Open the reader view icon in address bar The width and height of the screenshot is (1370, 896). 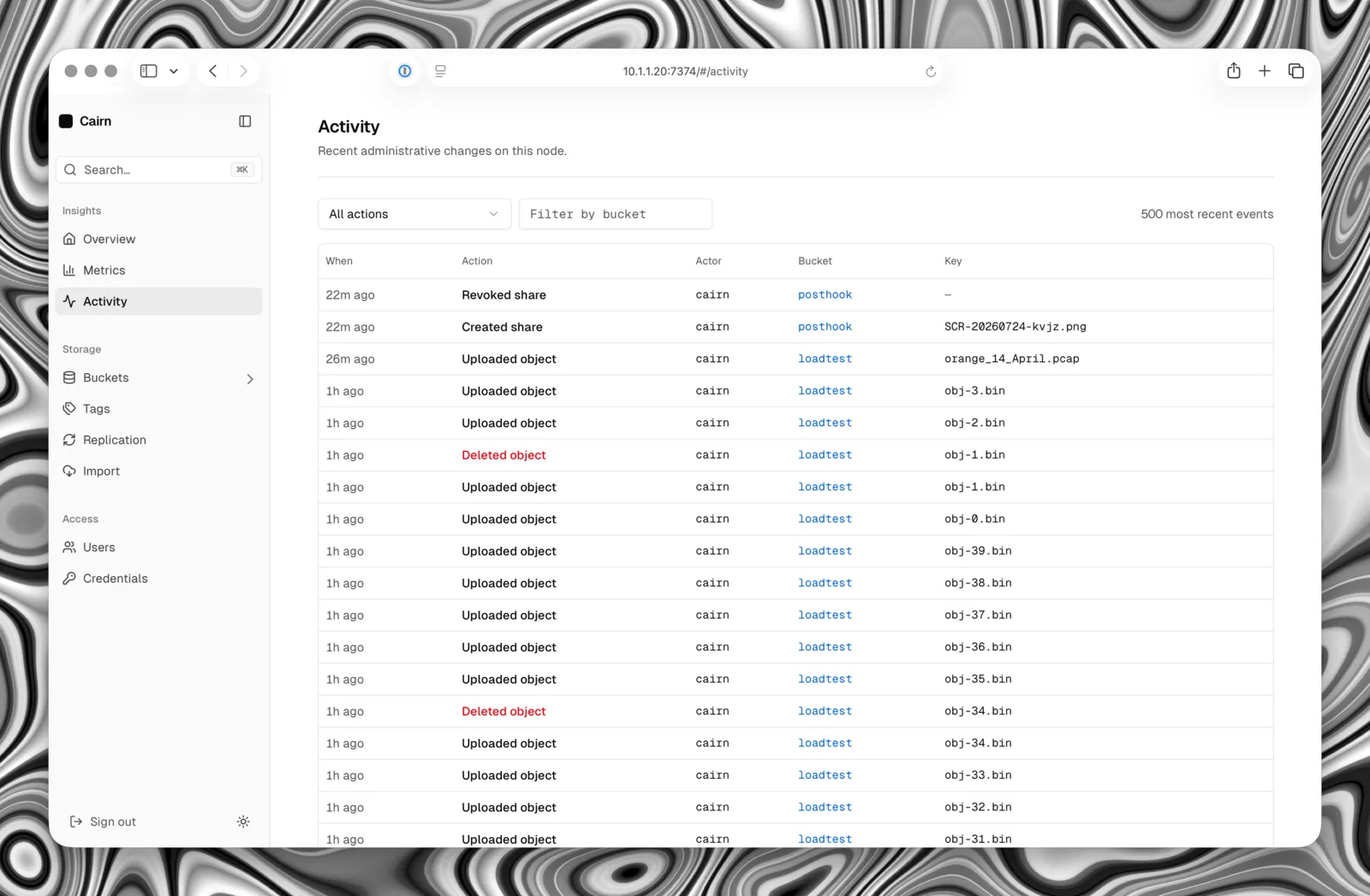click(440, 71)
